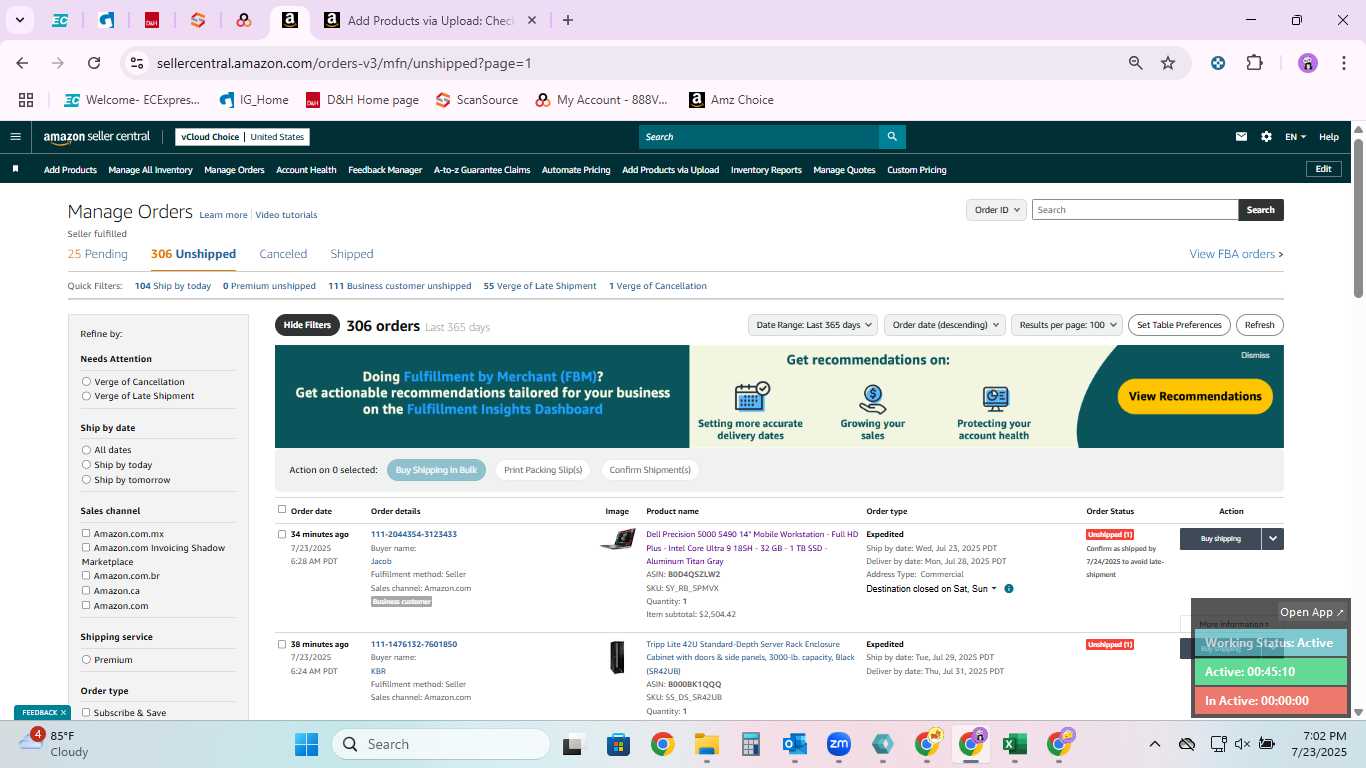Click the info icon beside Destination closed

pyautogui.click(x=1008, y=589)
